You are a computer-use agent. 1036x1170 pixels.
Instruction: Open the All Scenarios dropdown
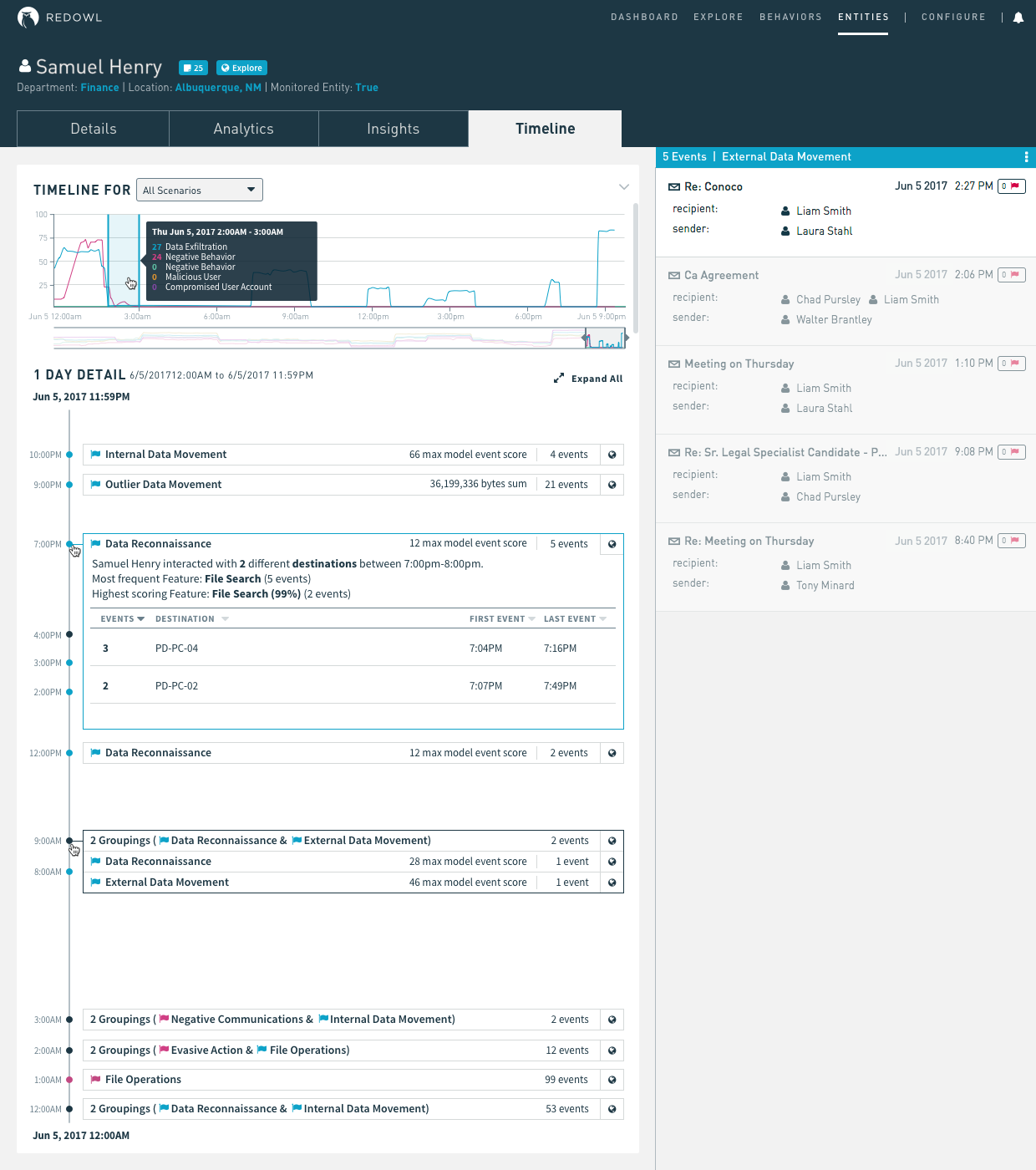[x=200, y=190]
